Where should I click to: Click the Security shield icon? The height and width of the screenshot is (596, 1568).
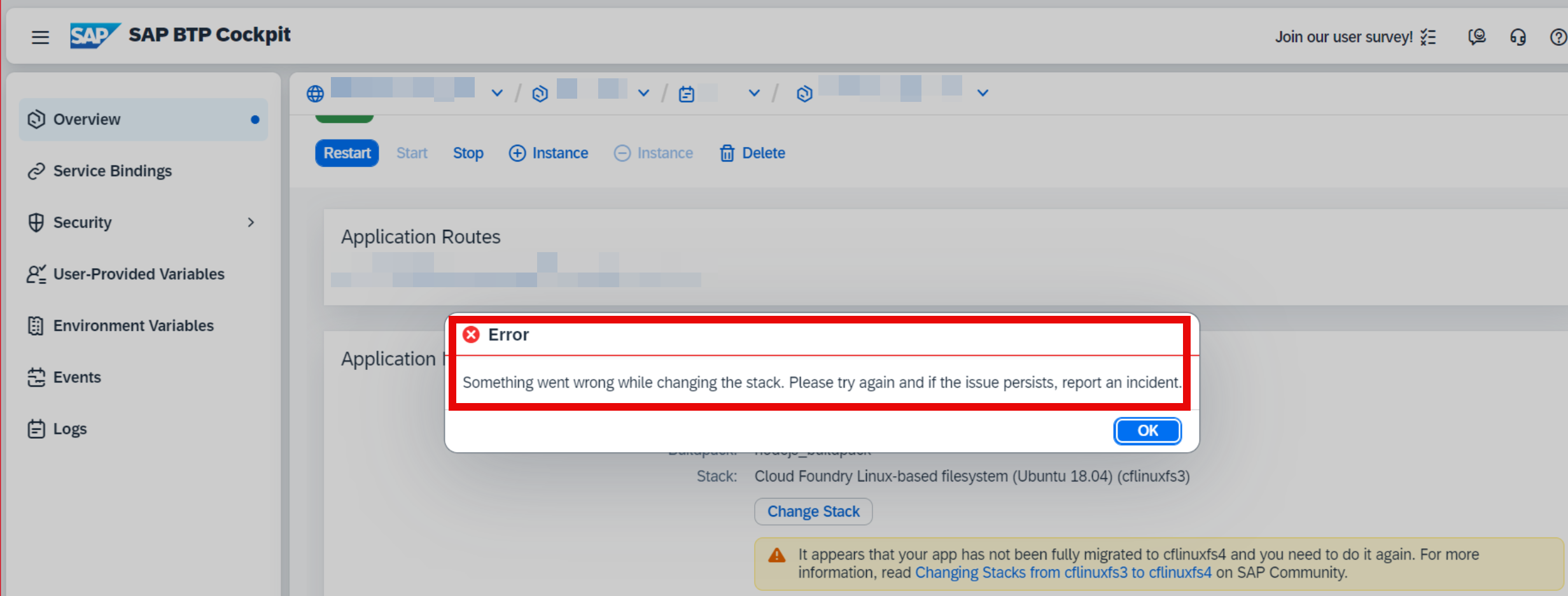(x=36, y=222)
